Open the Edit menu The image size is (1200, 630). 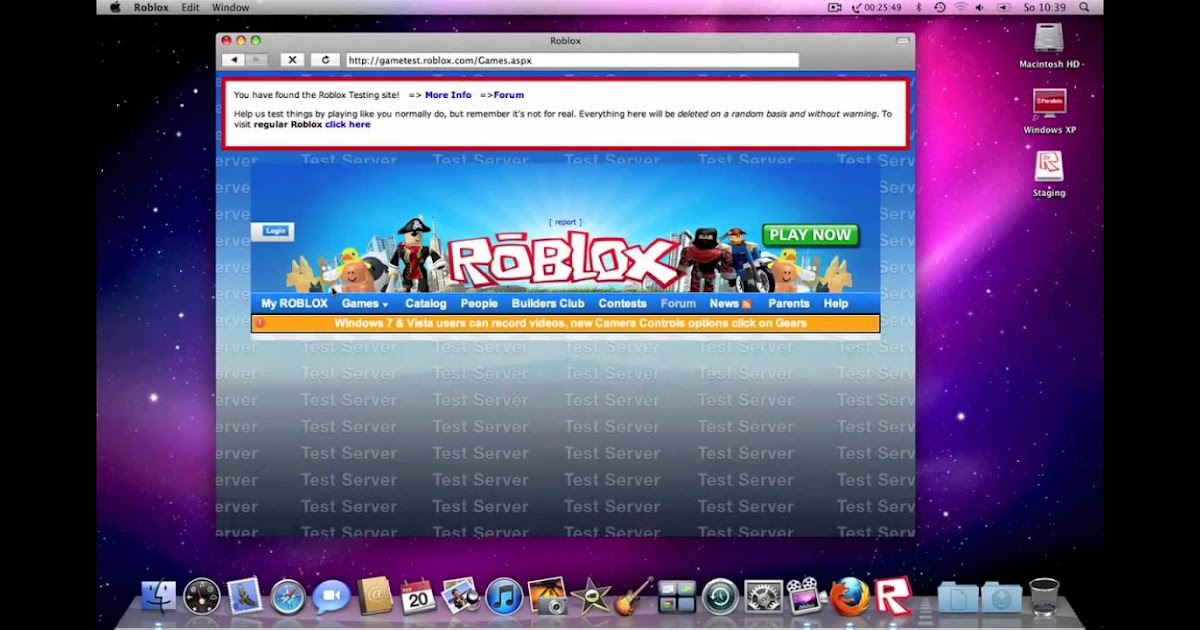[x=190, y=7]
